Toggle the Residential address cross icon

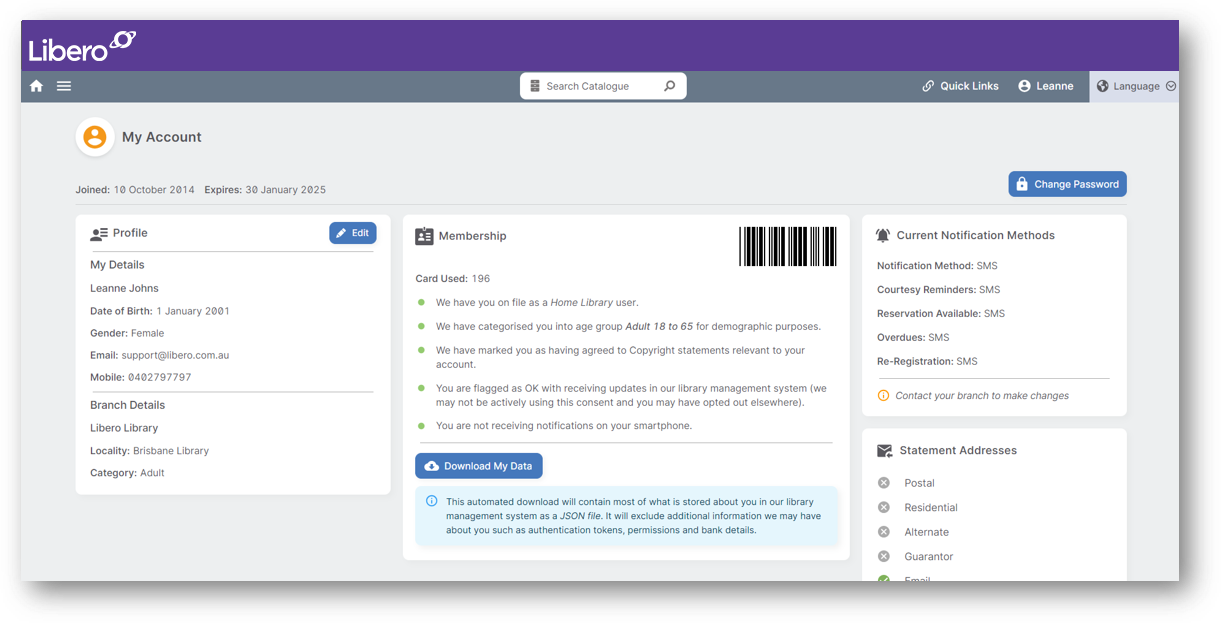[883, 507]
